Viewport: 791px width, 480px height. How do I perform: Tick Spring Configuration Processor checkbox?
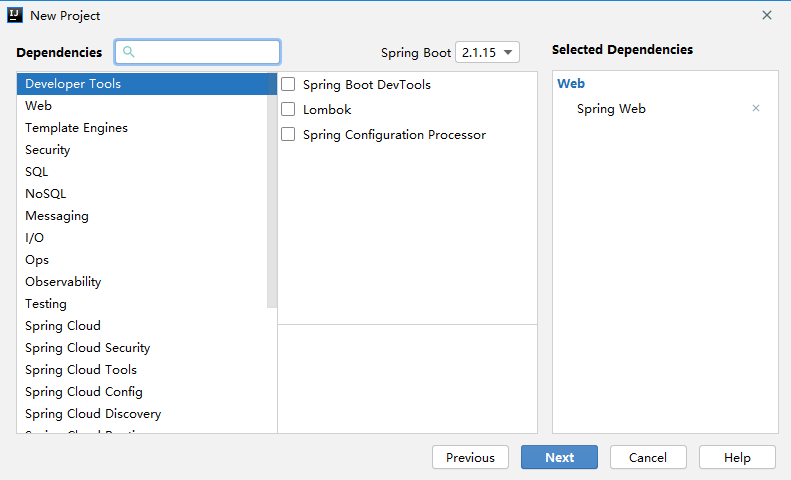tap(288, 134)
